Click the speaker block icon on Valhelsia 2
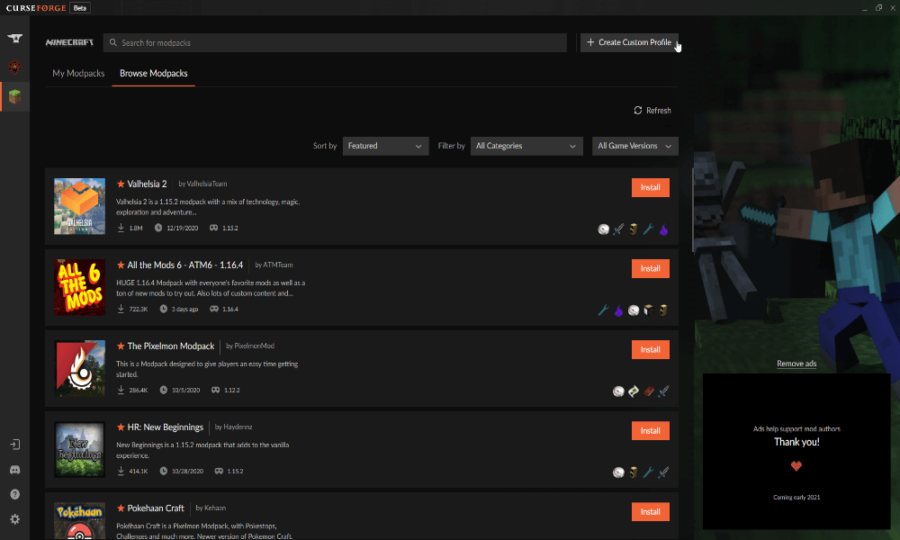The width and height of the screenshot is (900, 540). tap(633, 230)
